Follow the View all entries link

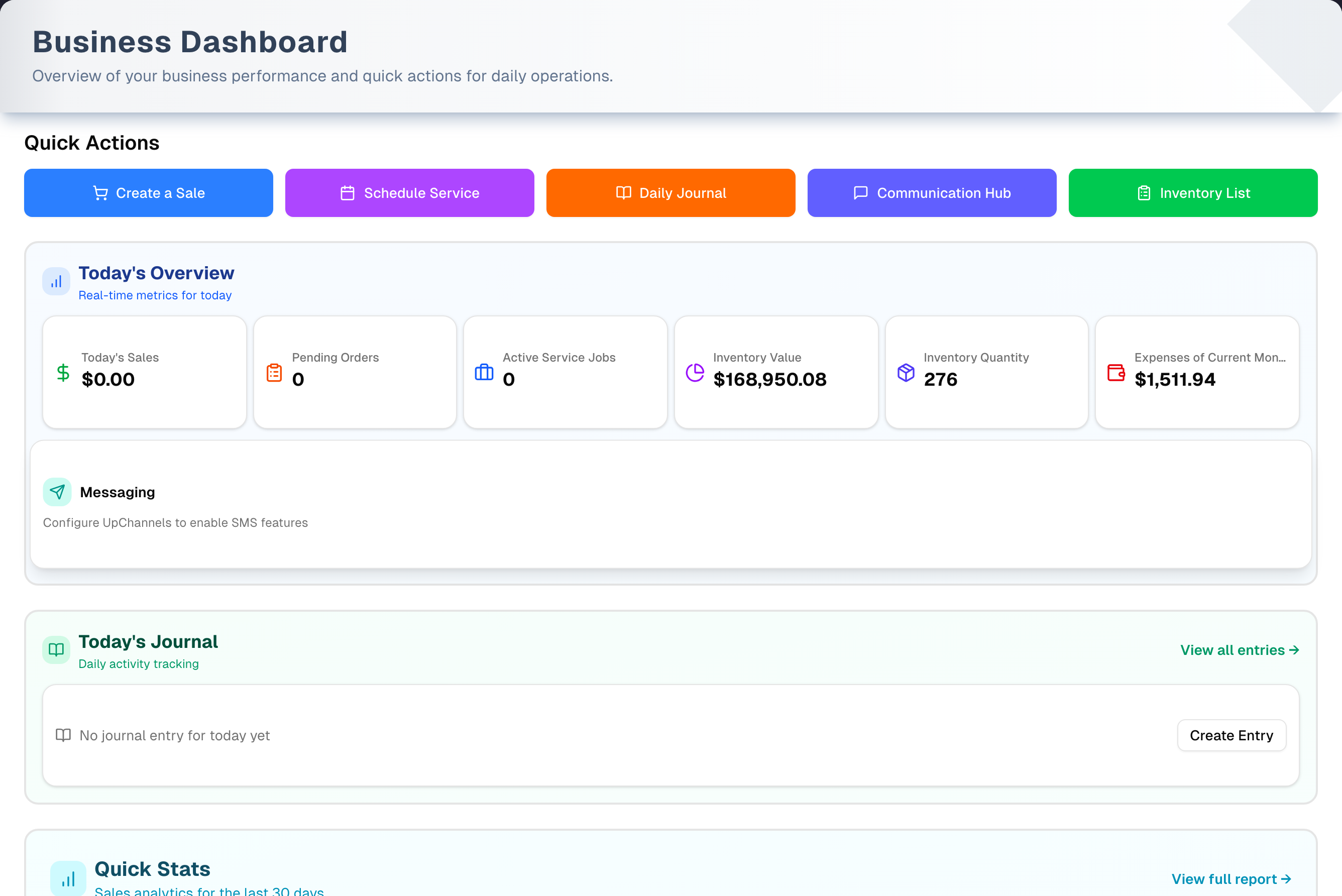coord(1239,650)
